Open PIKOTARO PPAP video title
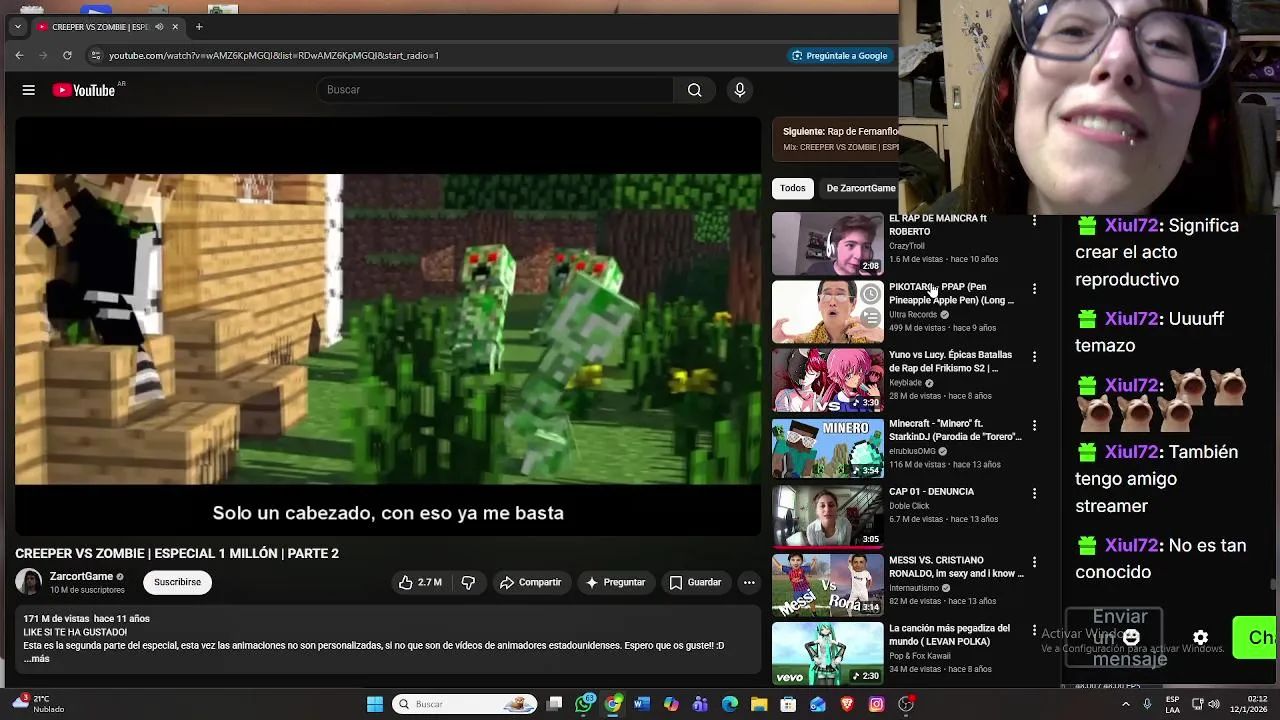The height and width of the screenshot is (720, 1280). click(951, 293)
